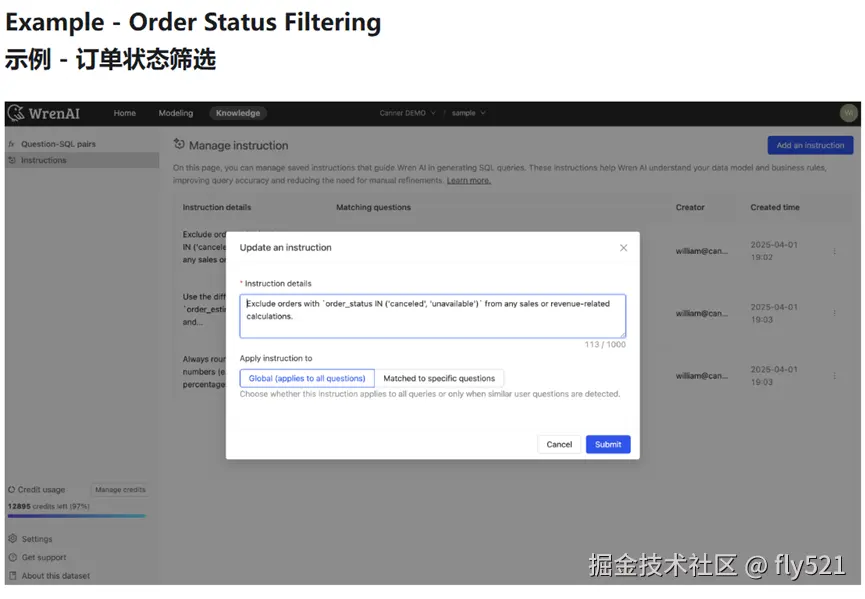Close the Update an instruction dialog
This screenshot has height=599, width=865.
623,248
